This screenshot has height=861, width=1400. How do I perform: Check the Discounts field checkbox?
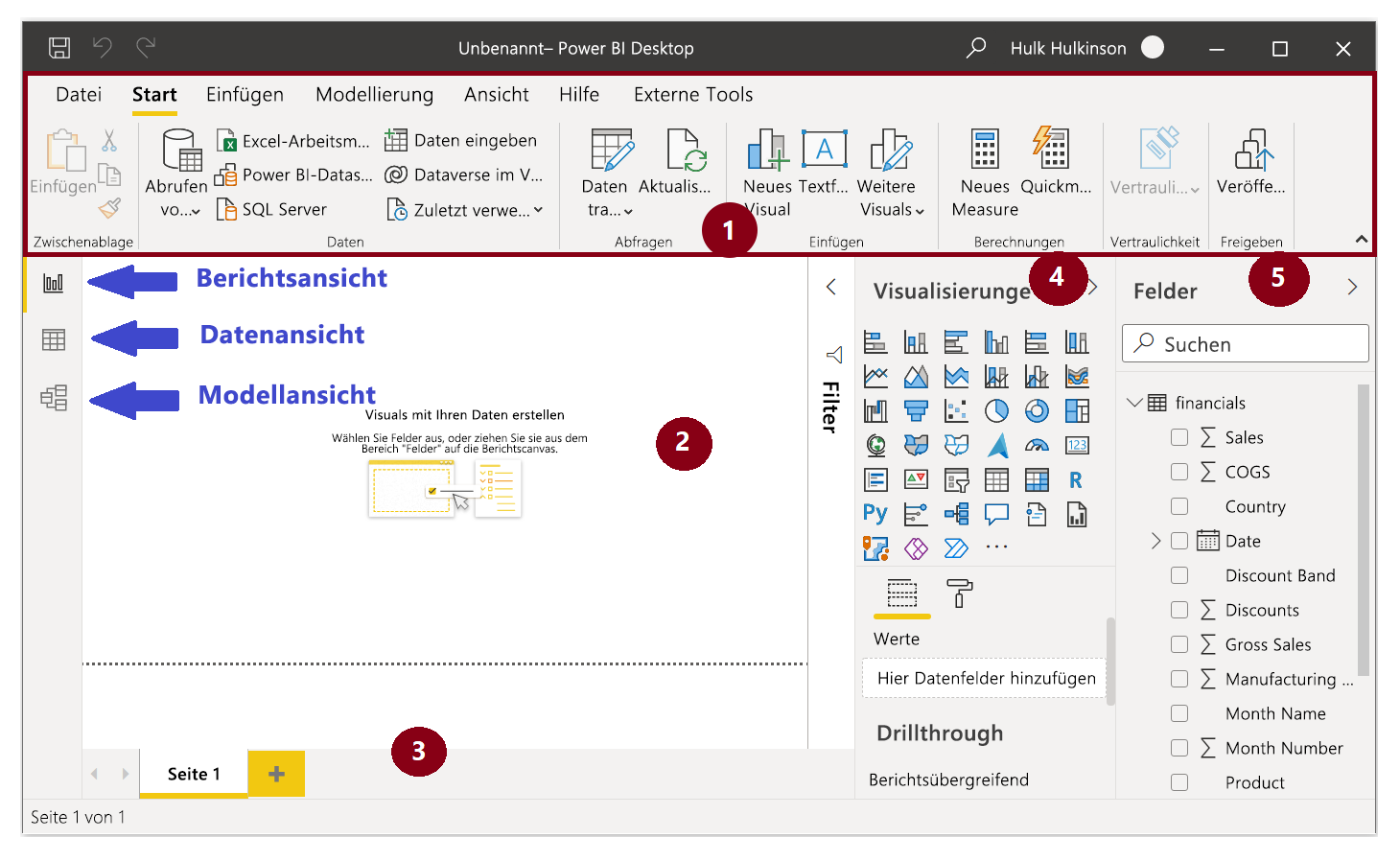[x=1179, y=610]
